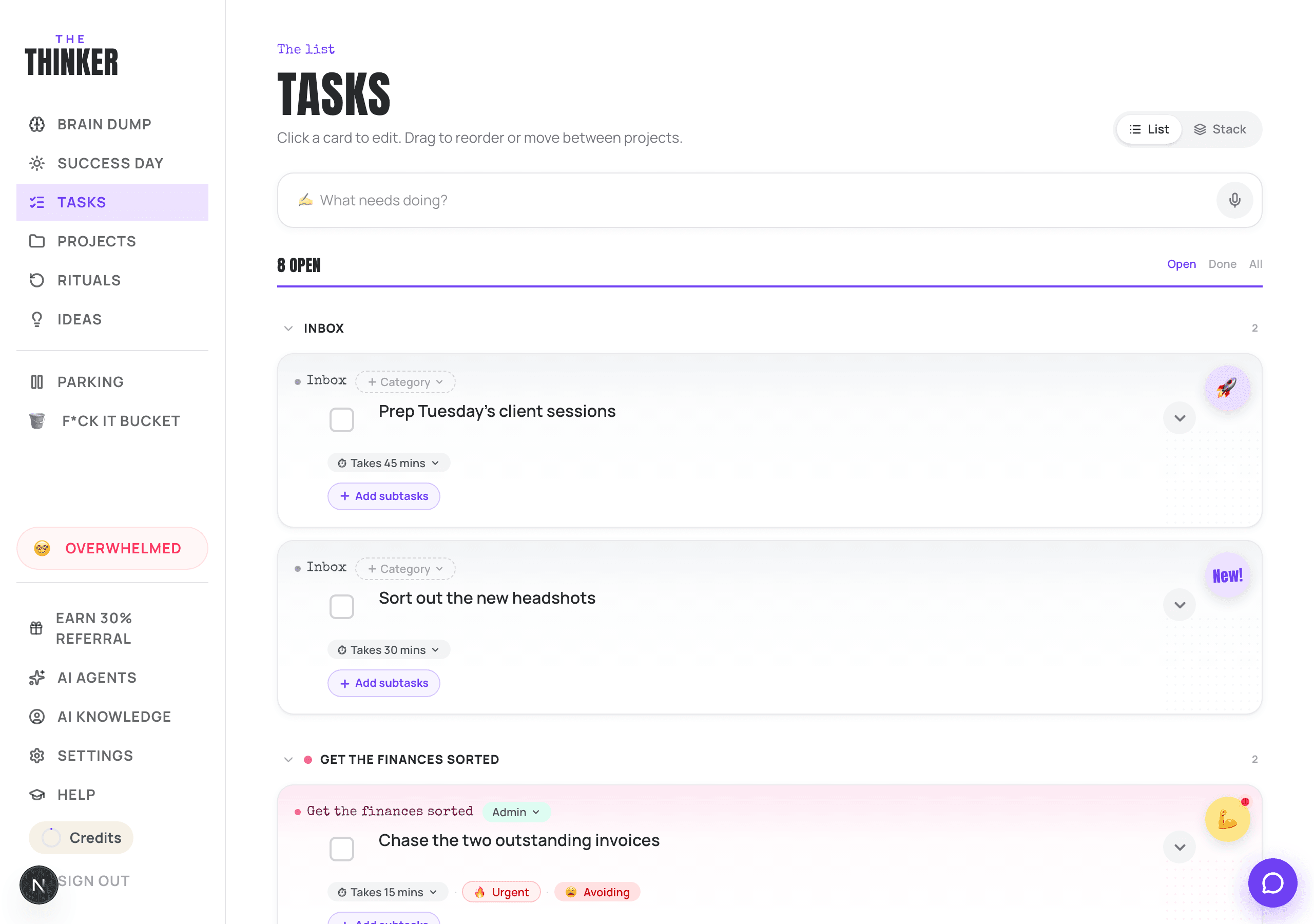1314x924 pixels.
Task: Open the Credits pill
Action: [x=81, y=838]
